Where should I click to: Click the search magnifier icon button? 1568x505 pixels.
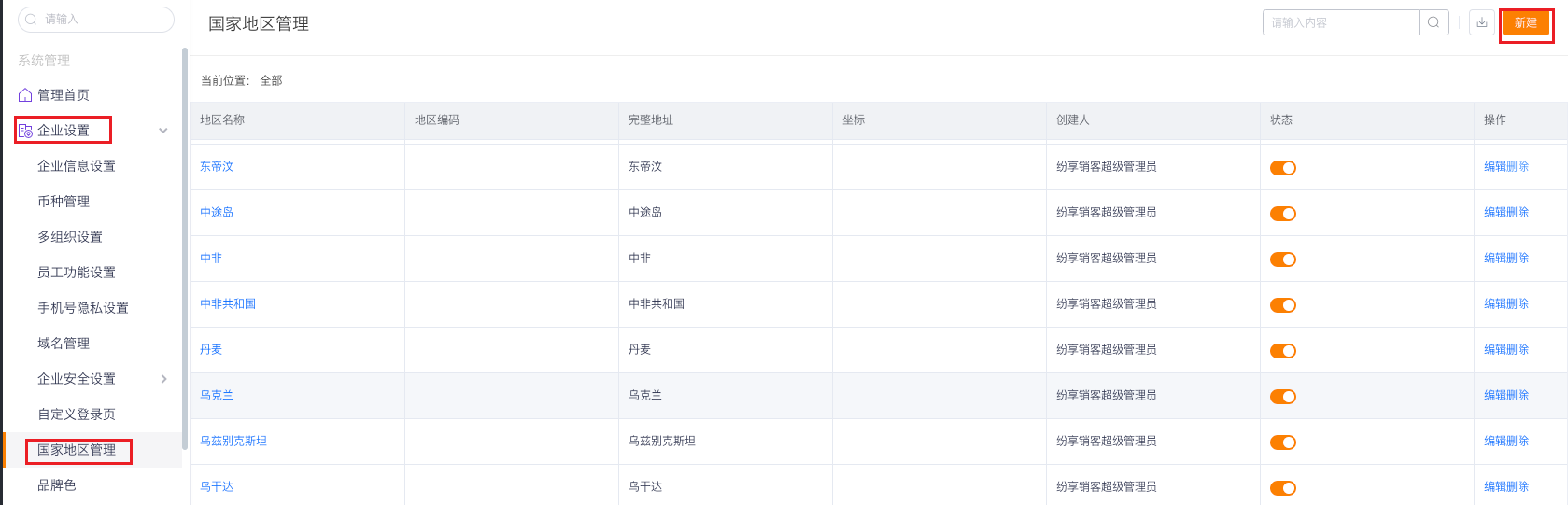[1434, 22]
